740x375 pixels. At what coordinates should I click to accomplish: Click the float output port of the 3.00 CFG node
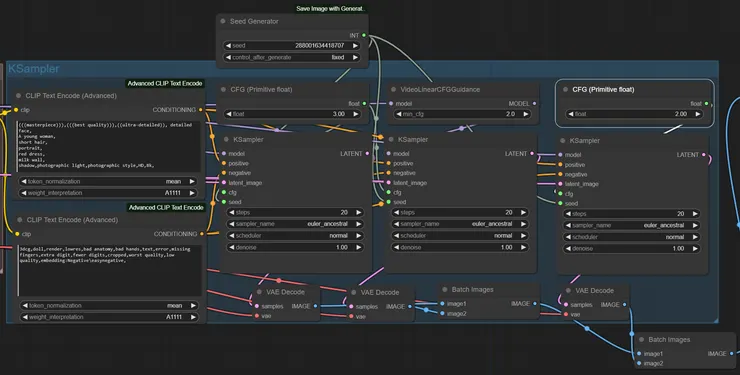pos(364,103)
